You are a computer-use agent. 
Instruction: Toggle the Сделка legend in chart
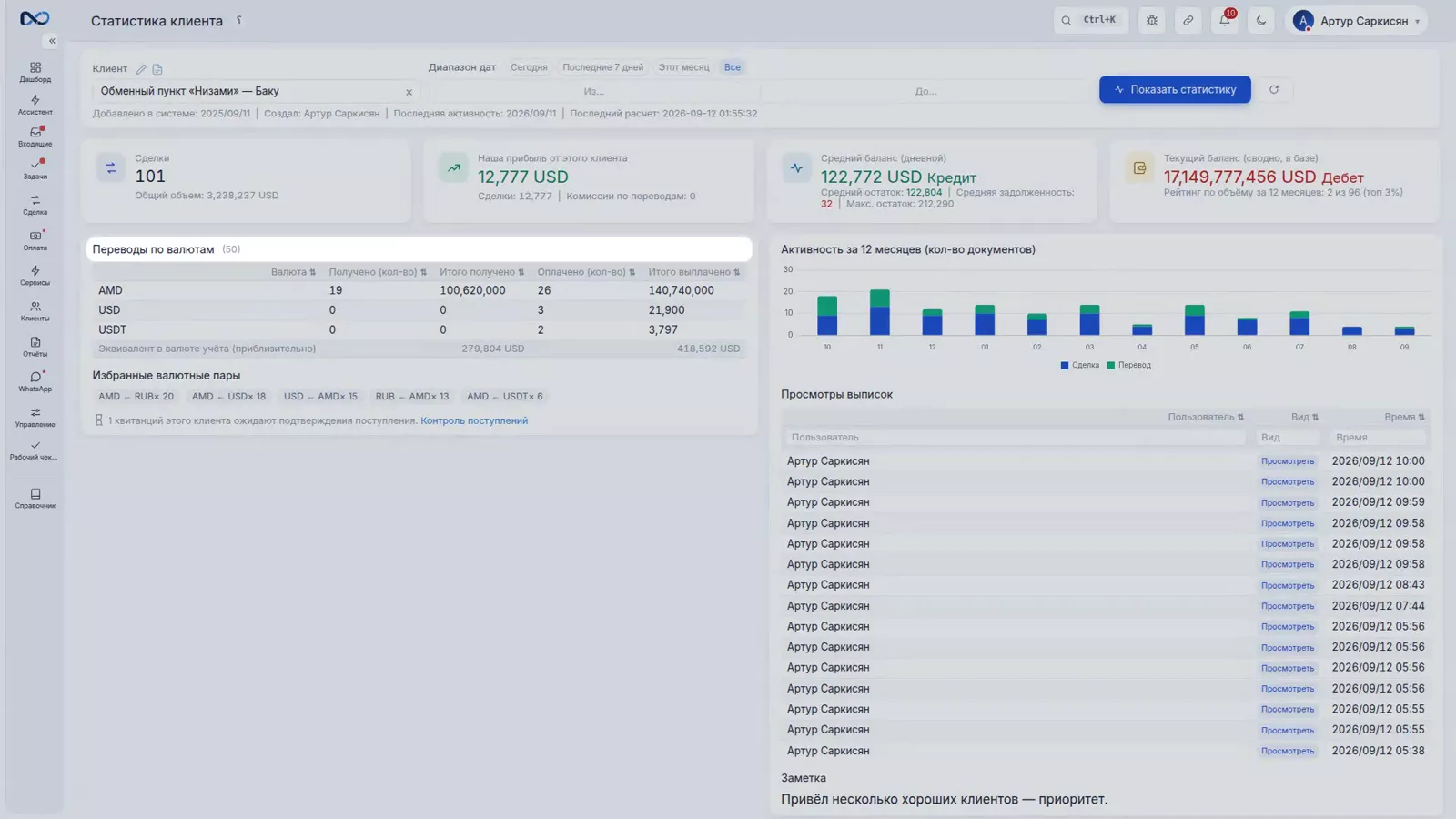(1080, 365)
